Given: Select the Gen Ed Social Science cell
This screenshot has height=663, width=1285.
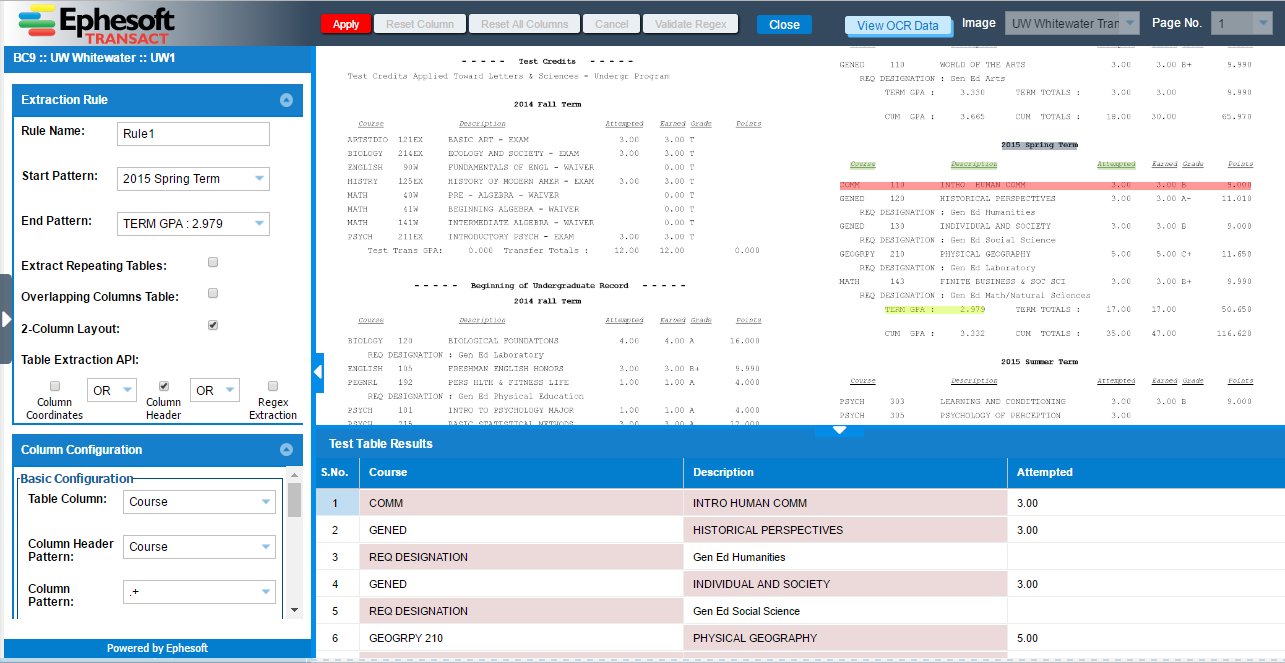Looking at the screenshot, I should [x=845, y=611].
